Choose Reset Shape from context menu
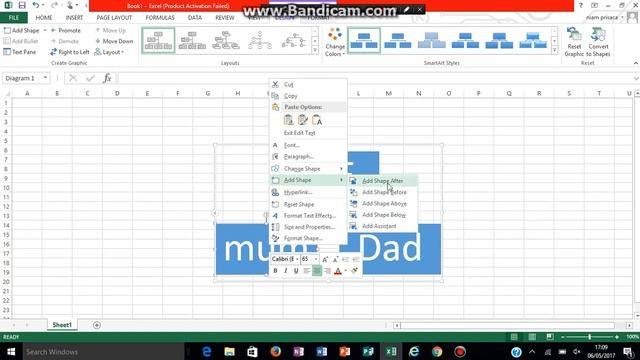Viewport: 640px width, 360px height. (308, 204)
